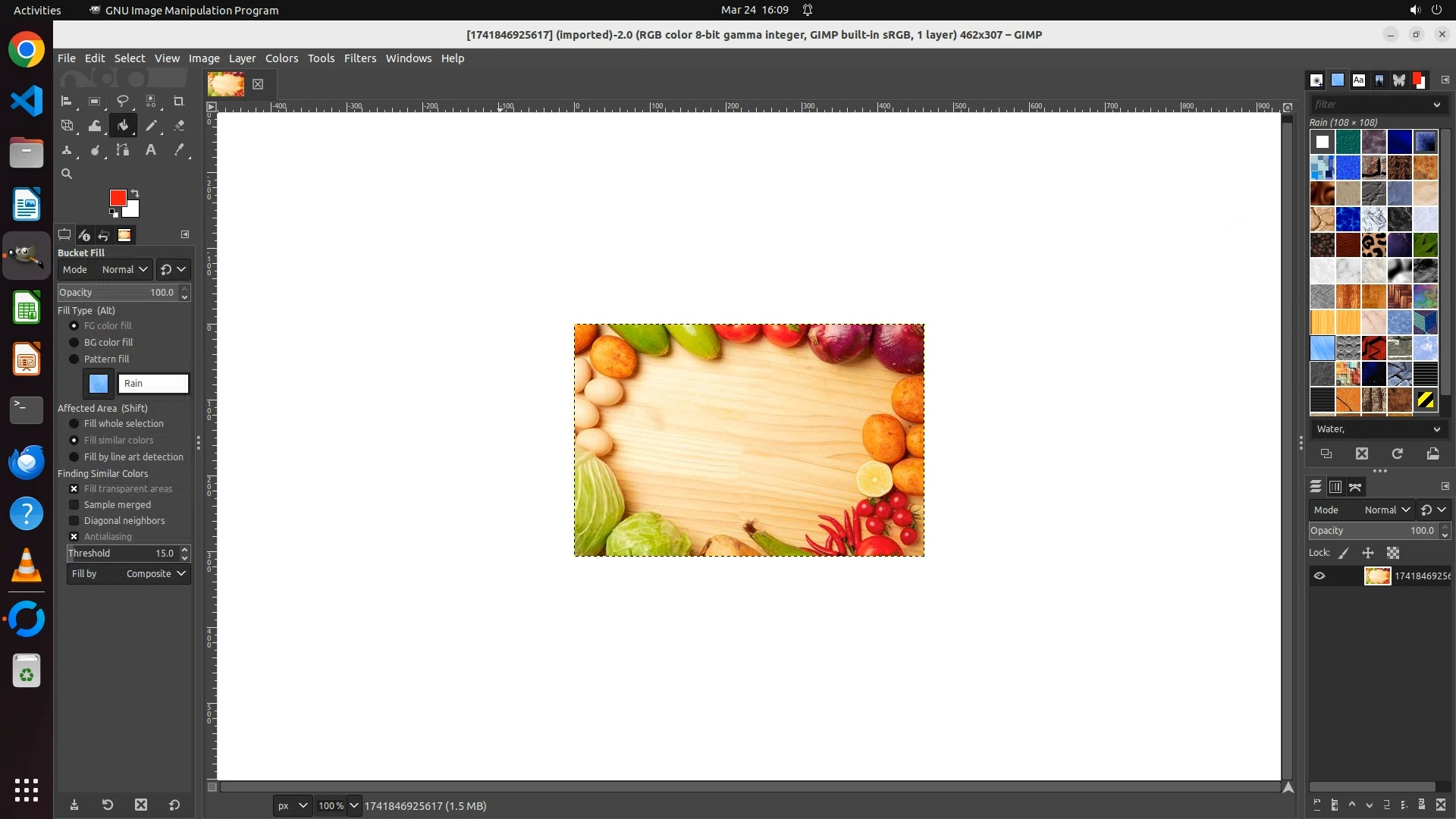1456x819 pixels.
Task: Select the Eraser tool
Action: [179, 126]
